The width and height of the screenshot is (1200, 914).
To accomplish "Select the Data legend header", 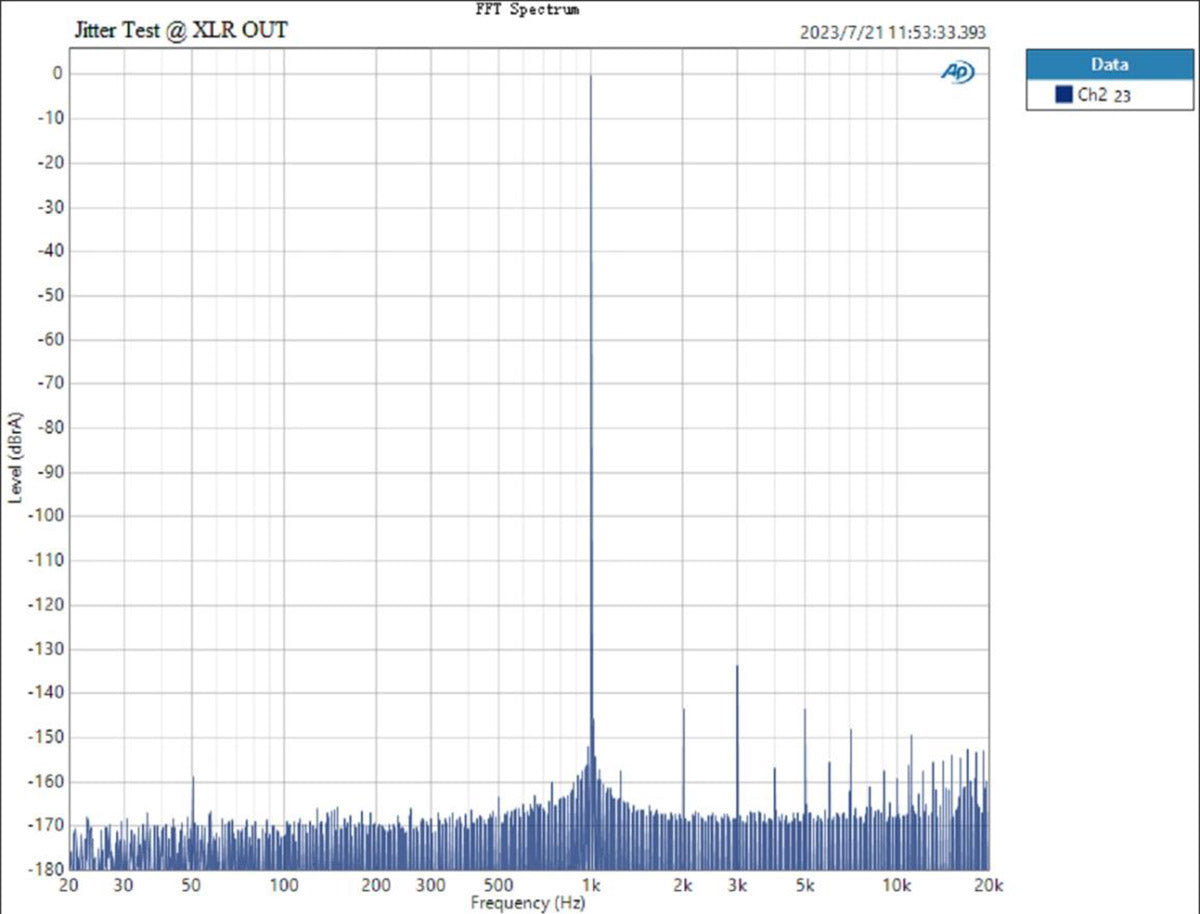I will point(1109,64).
